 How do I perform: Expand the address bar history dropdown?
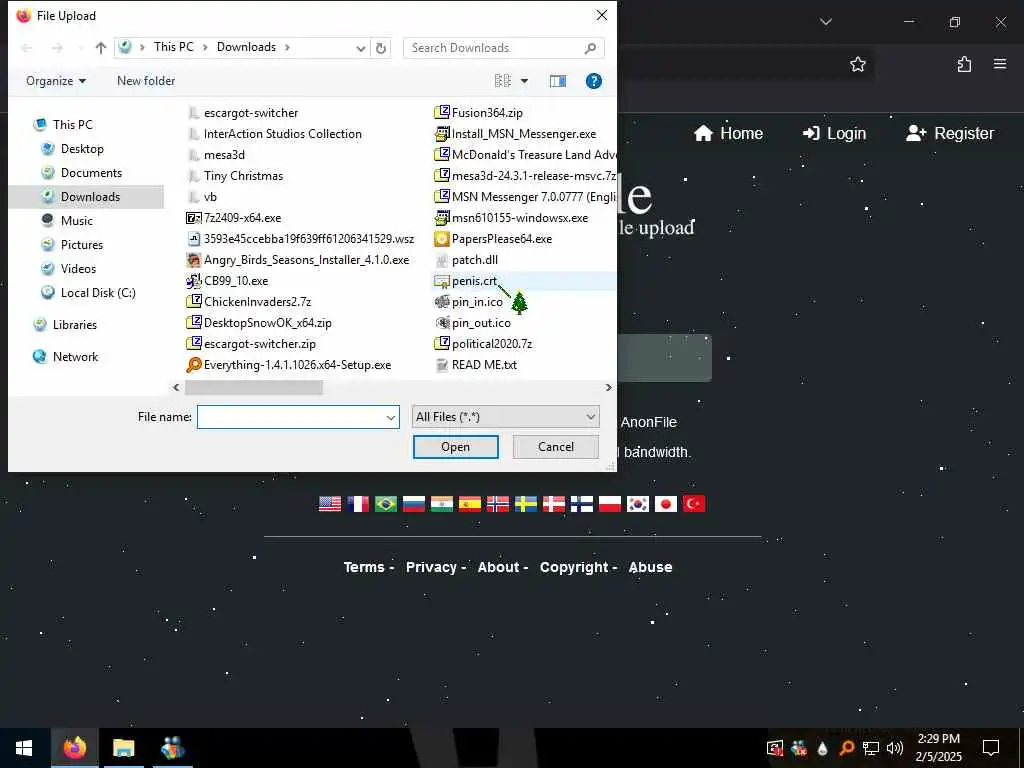pyautogui.click(x=360, y=48)
